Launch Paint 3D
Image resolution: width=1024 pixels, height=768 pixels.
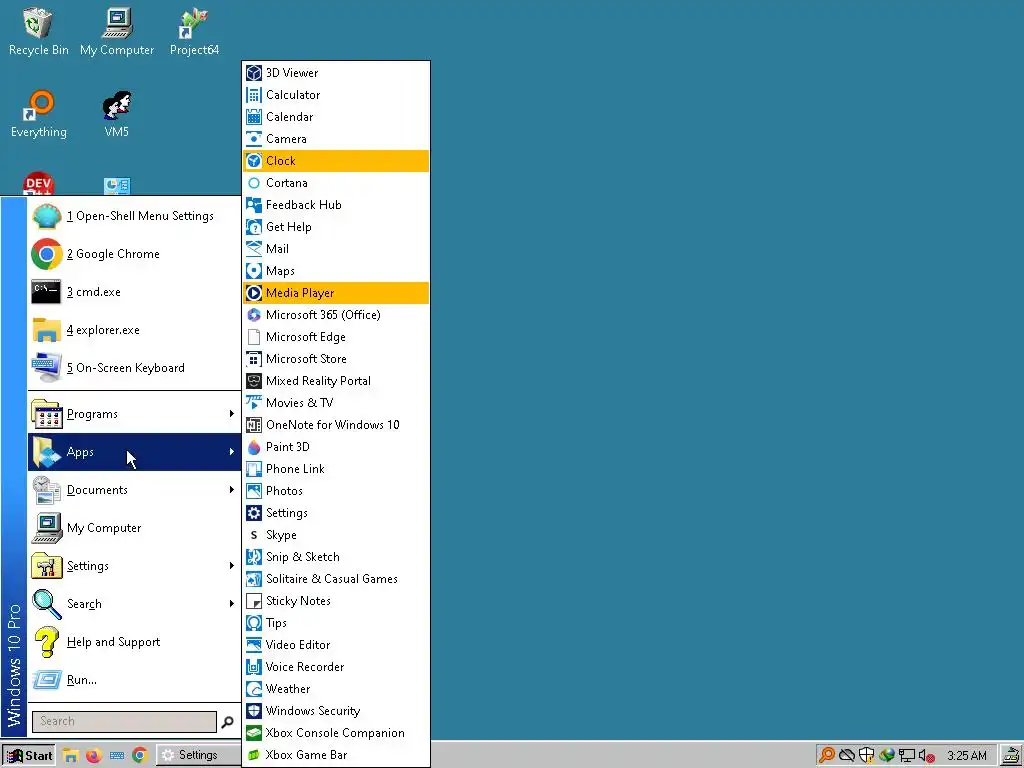pyautogui.click(x=336, y=447)
